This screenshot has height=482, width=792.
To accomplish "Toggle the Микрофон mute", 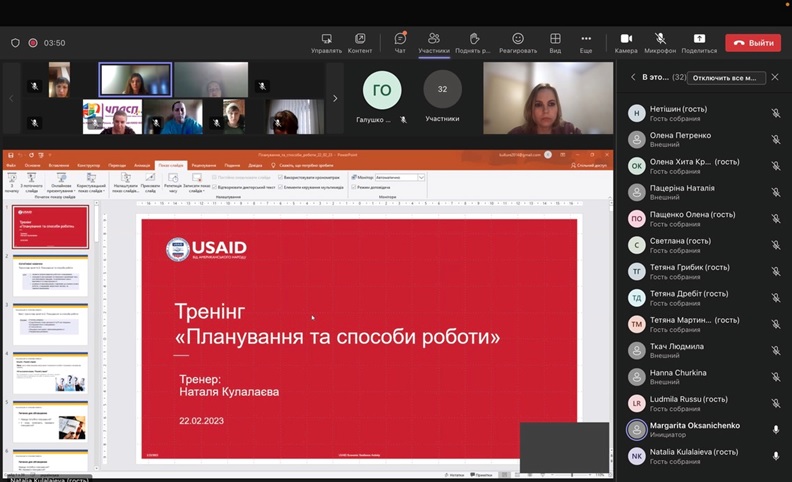I will 660,43.
